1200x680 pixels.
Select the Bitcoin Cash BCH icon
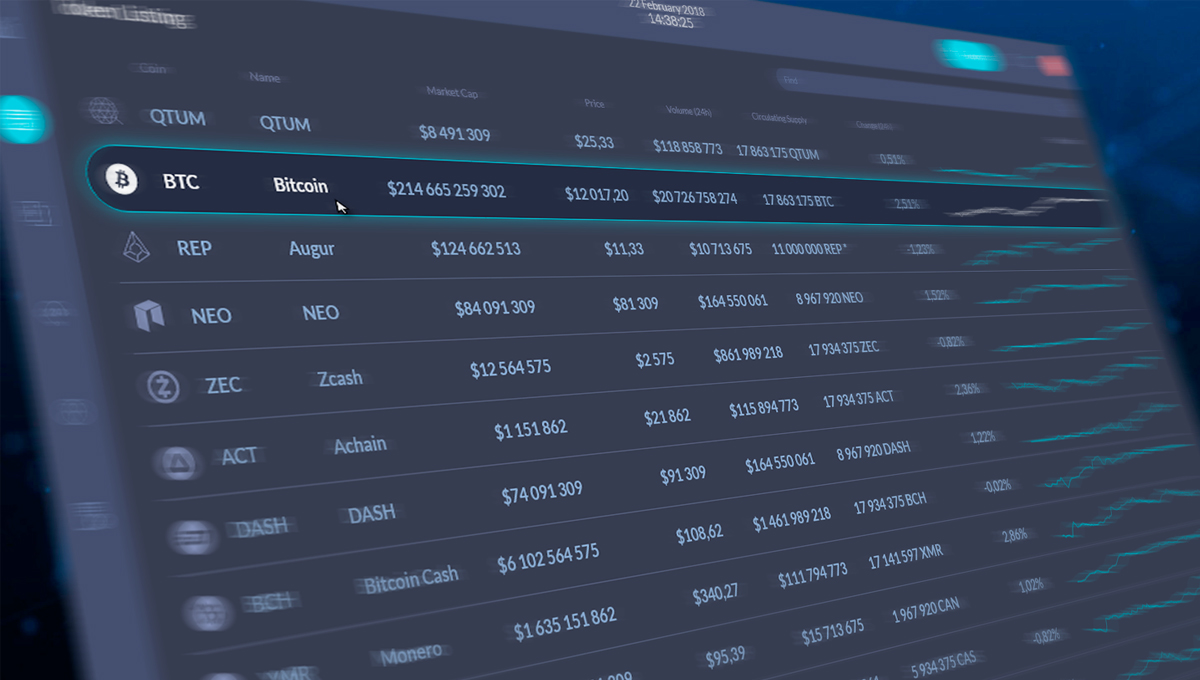(x=207, y=611)
